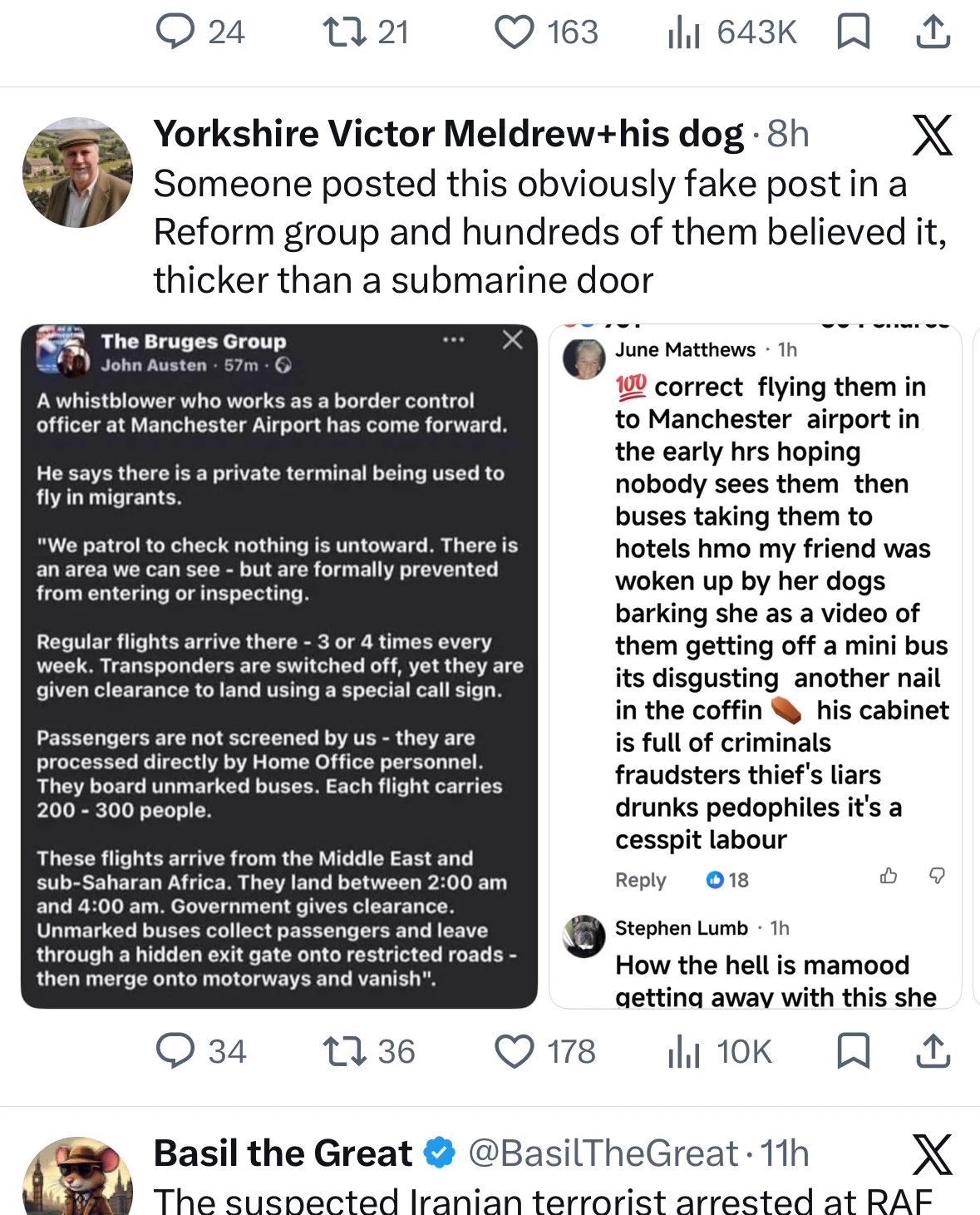Open @BasilTheGreat handle link
980x1215 pixels.
603,1153
